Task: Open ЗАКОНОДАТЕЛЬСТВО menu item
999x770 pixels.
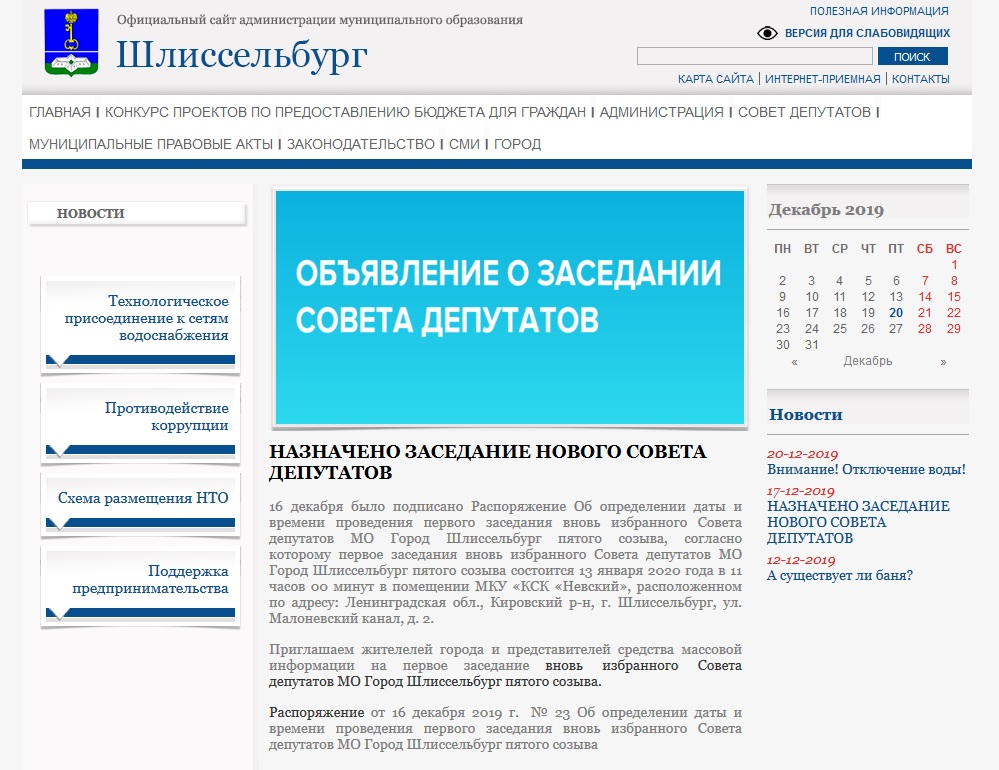Action: coord(361,144)
